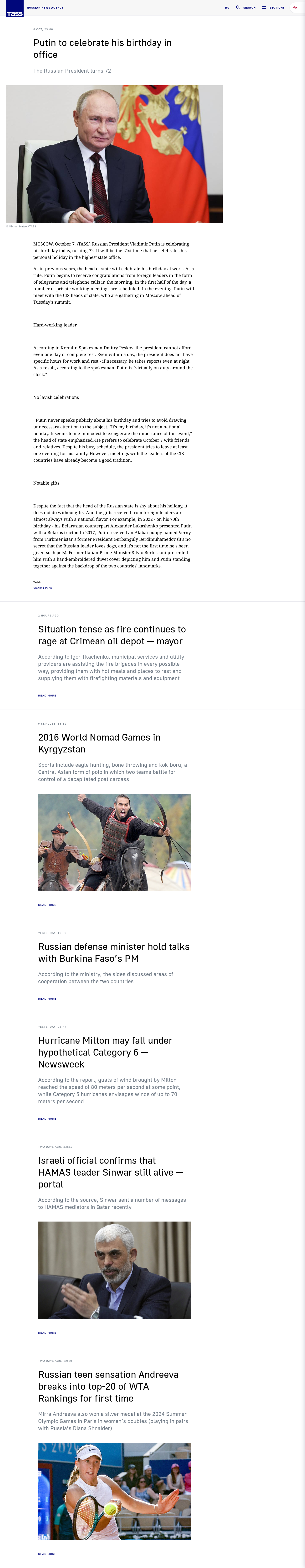Open Crimean oil depot fire headline

tap(112, 635)
